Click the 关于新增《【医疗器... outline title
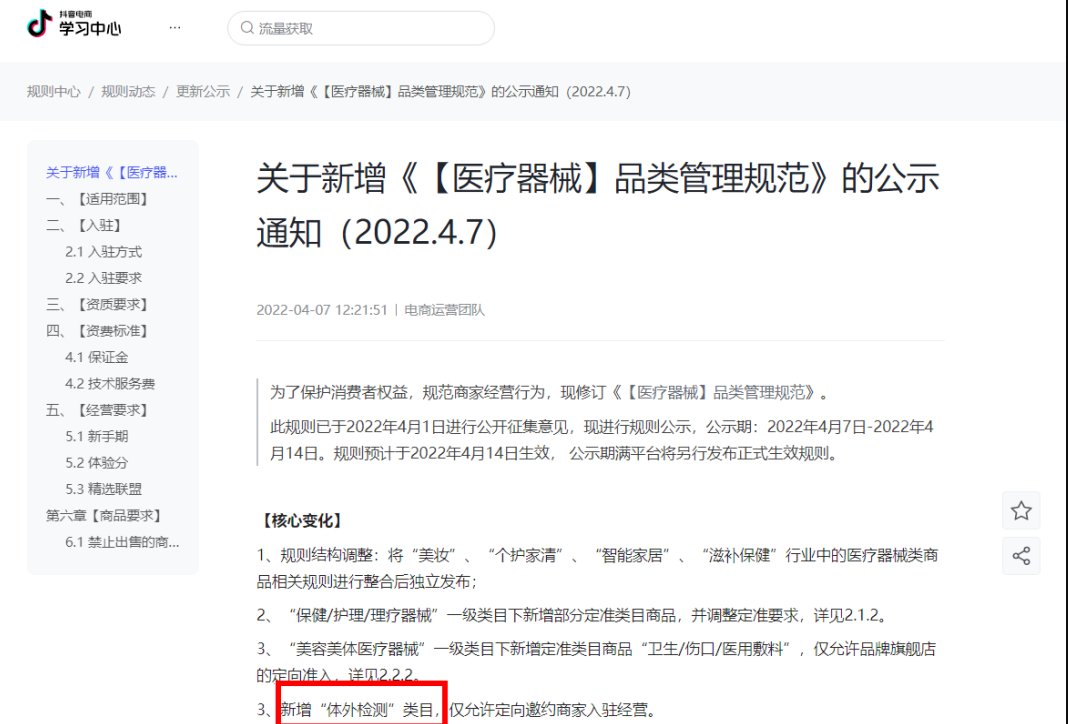Image resolution: width=1068 pixels, height=724 pixels. point(112,173)
